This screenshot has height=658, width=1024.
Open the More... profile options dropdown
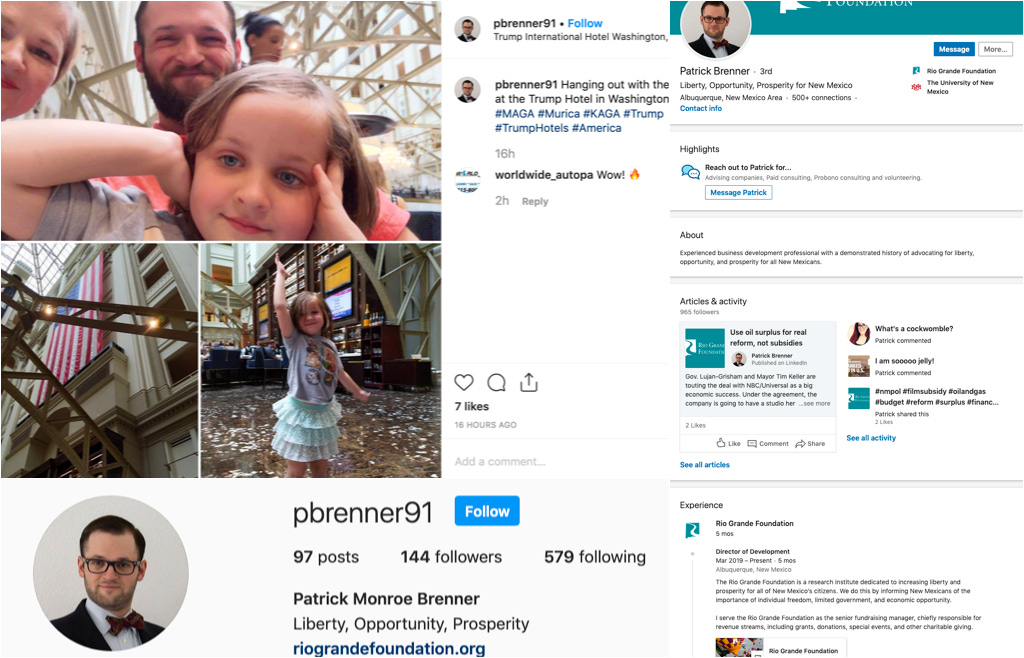coord(995,49)
